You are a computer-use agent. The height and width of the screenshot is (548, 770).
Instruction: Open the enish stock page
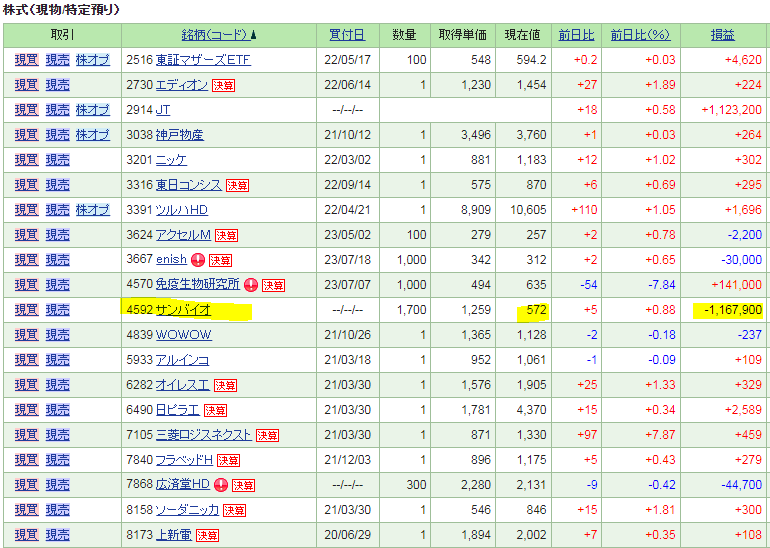pyautogui.click(x=171, y=259)
